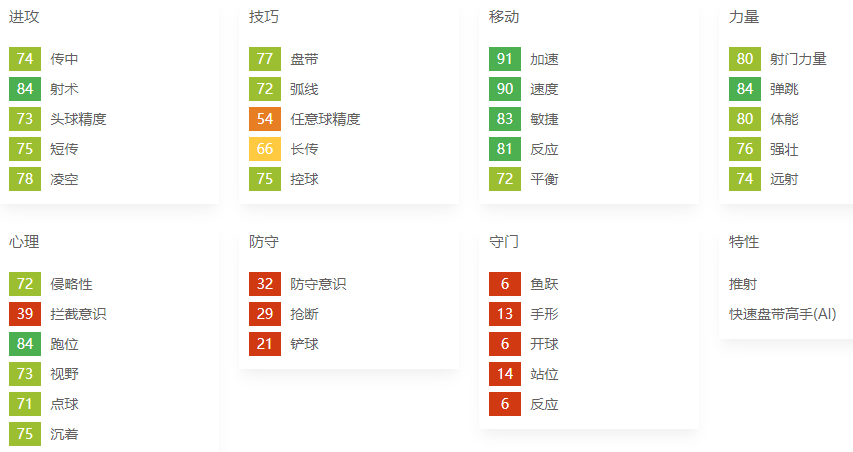Click the 推射 trait entry
This screenshot has width=853, height=452.
tap(743, 284)
